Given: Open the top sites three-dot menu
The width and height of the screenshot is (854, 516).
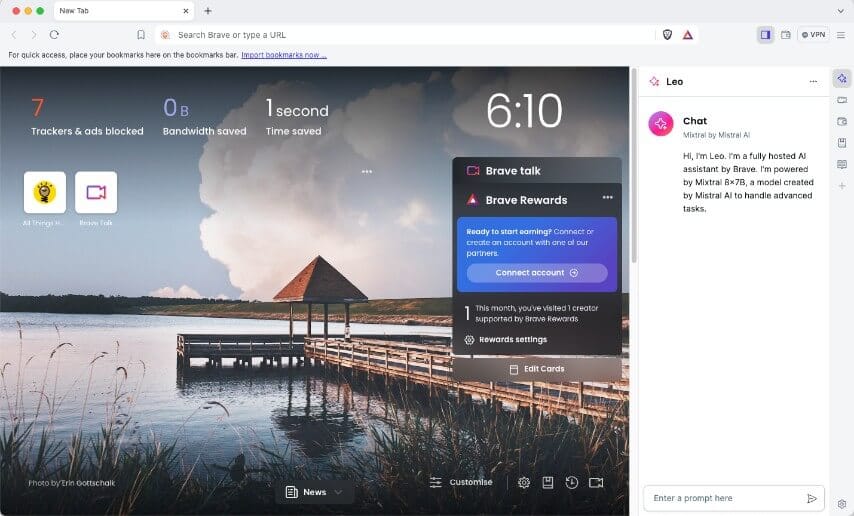Looking at the screenshot, I should (x=367, y=172).
